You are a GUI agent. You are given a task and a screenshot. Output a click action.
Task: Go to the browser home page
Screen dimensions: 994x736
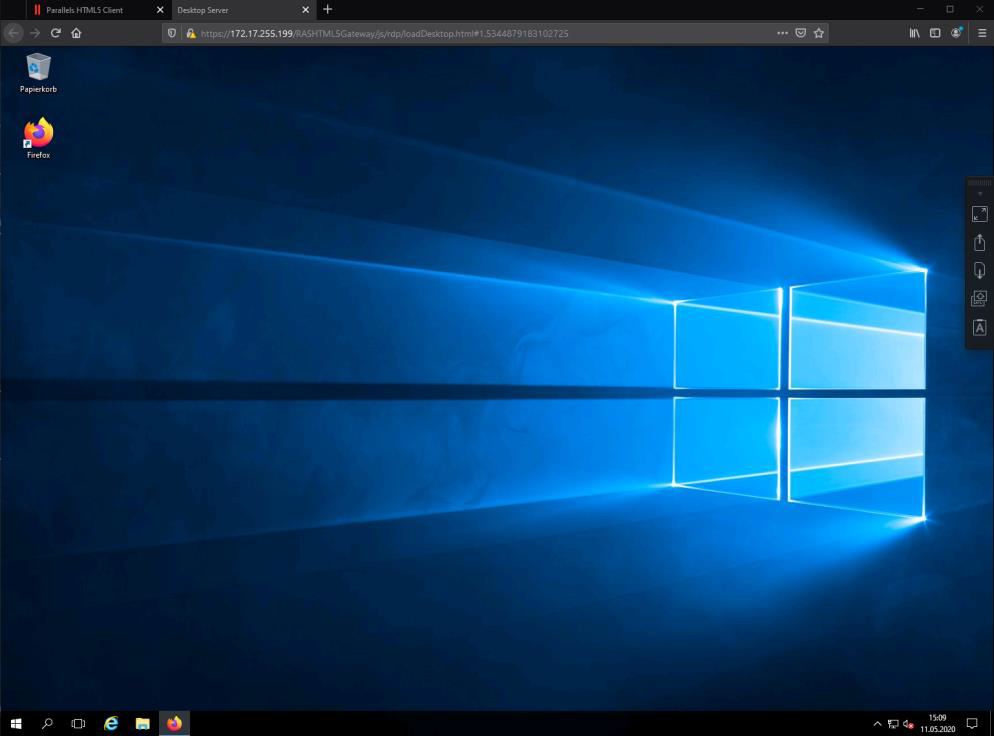pyautogui.click(x=76, y=33)
